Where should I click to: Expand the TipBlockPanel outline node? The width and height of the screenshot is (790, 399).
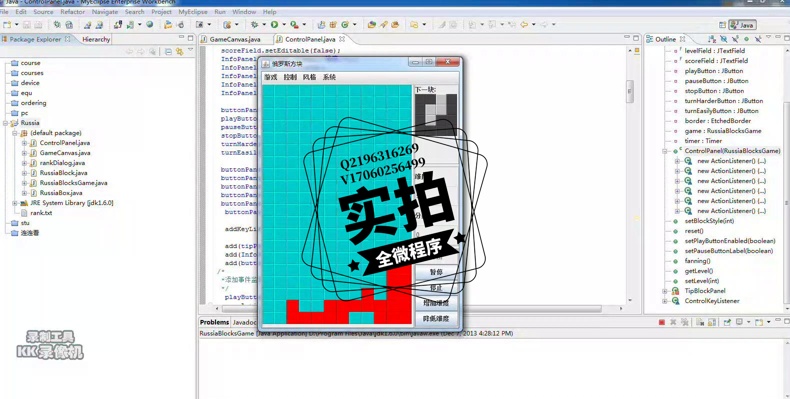[665, 291]
